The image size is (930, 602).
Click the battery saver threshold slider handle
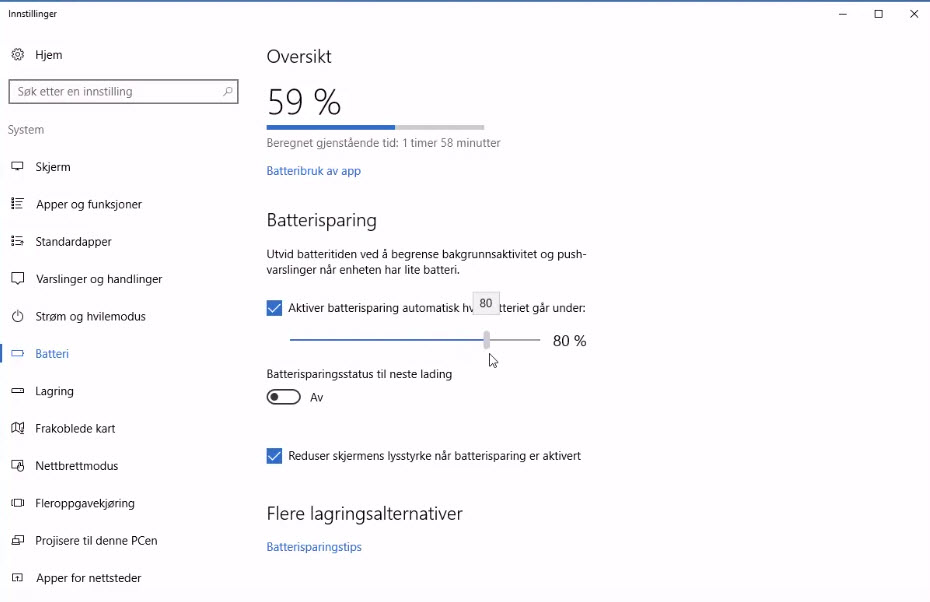coord(487,340)
